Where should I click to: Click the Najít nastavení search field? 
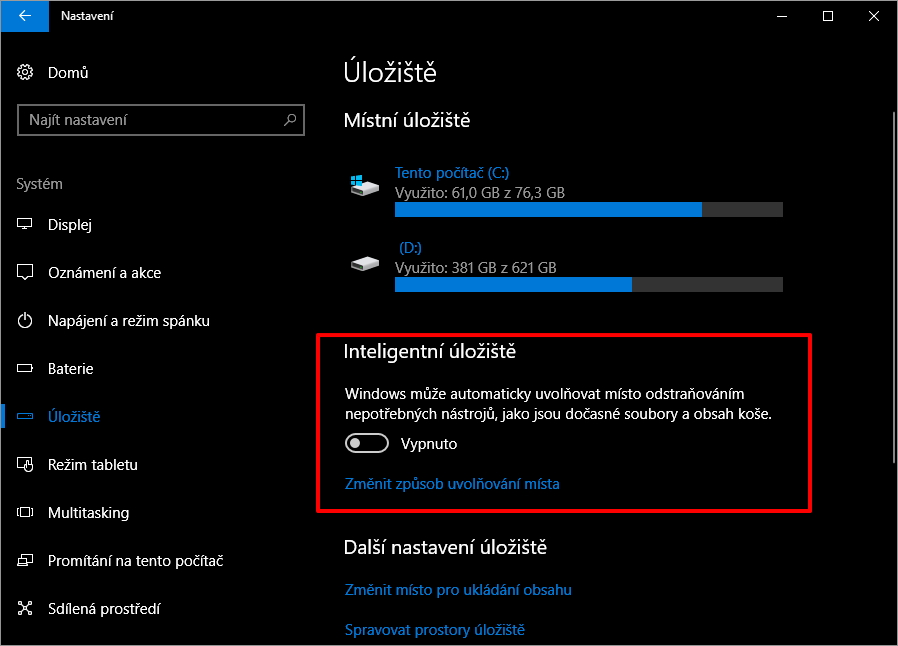[150, 120]
